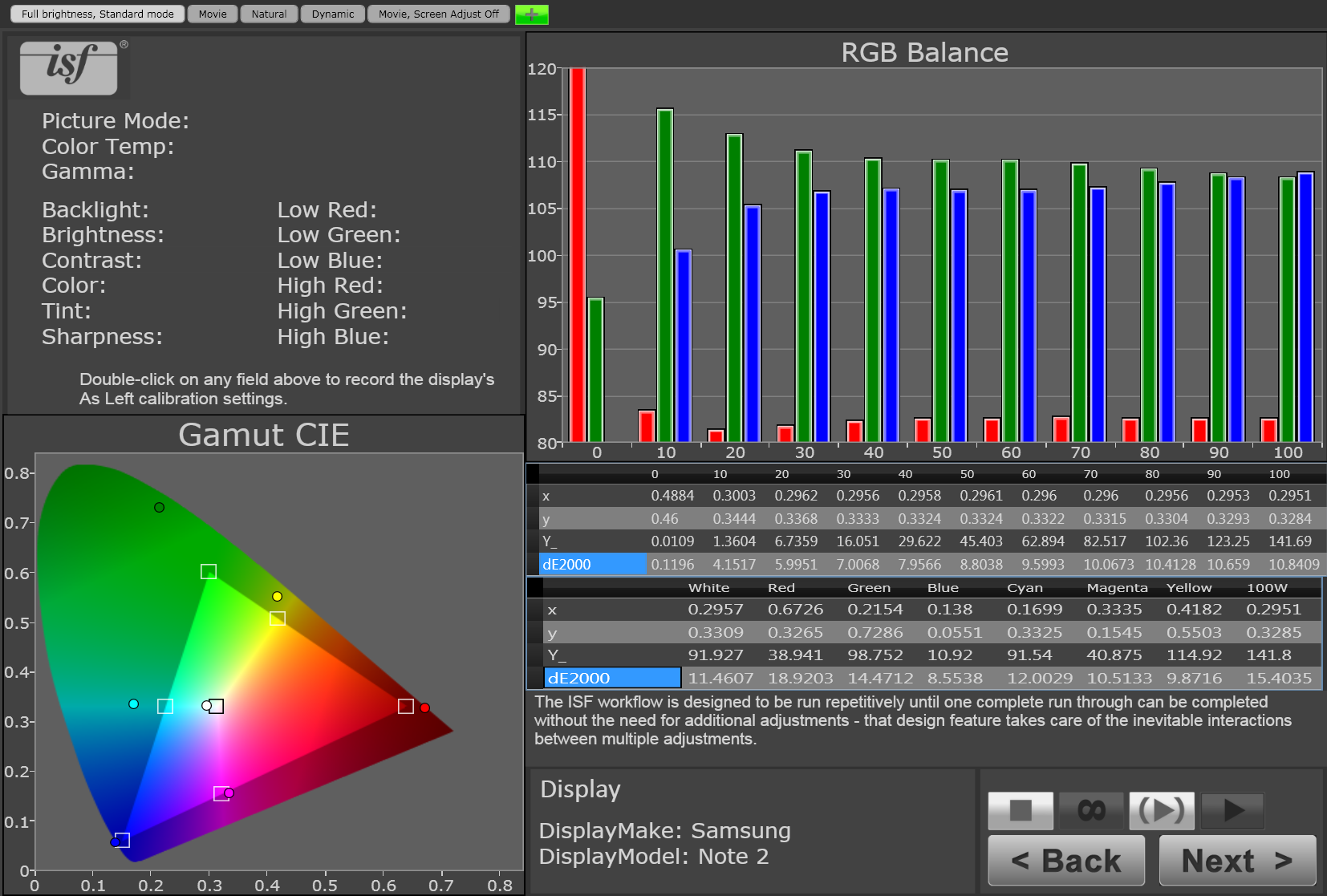Image resolution: width=1327 pixels, height=896 pixels.
Task: Click the Back button
Action: (1065, 860)
